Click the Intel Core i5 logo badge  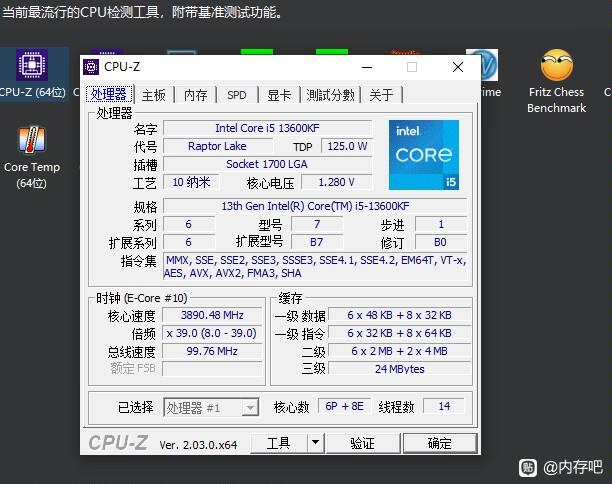pyautogui.click(x=424, y=155)
